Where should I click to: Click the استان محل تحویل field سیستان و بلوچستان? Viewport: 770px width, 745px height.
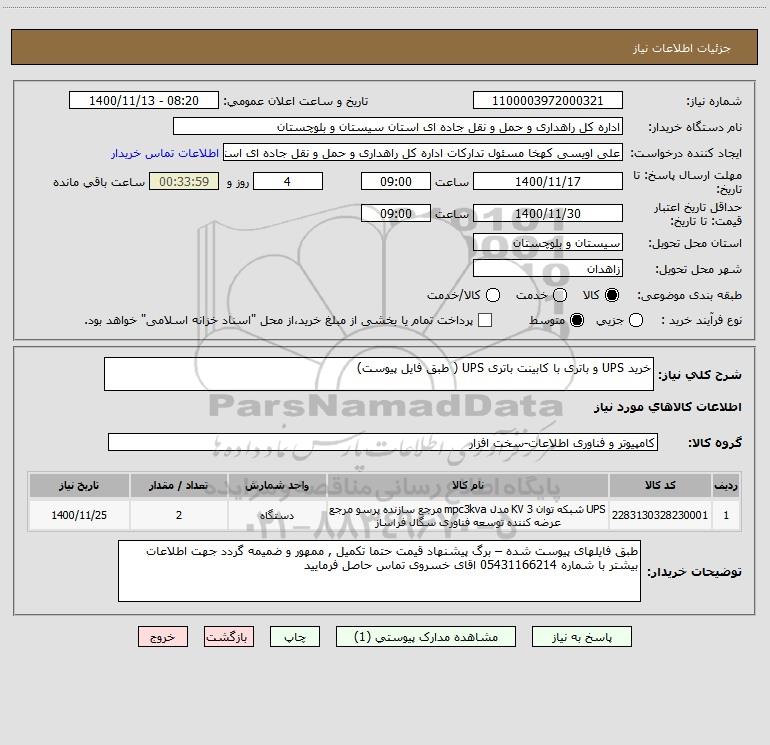548,243
